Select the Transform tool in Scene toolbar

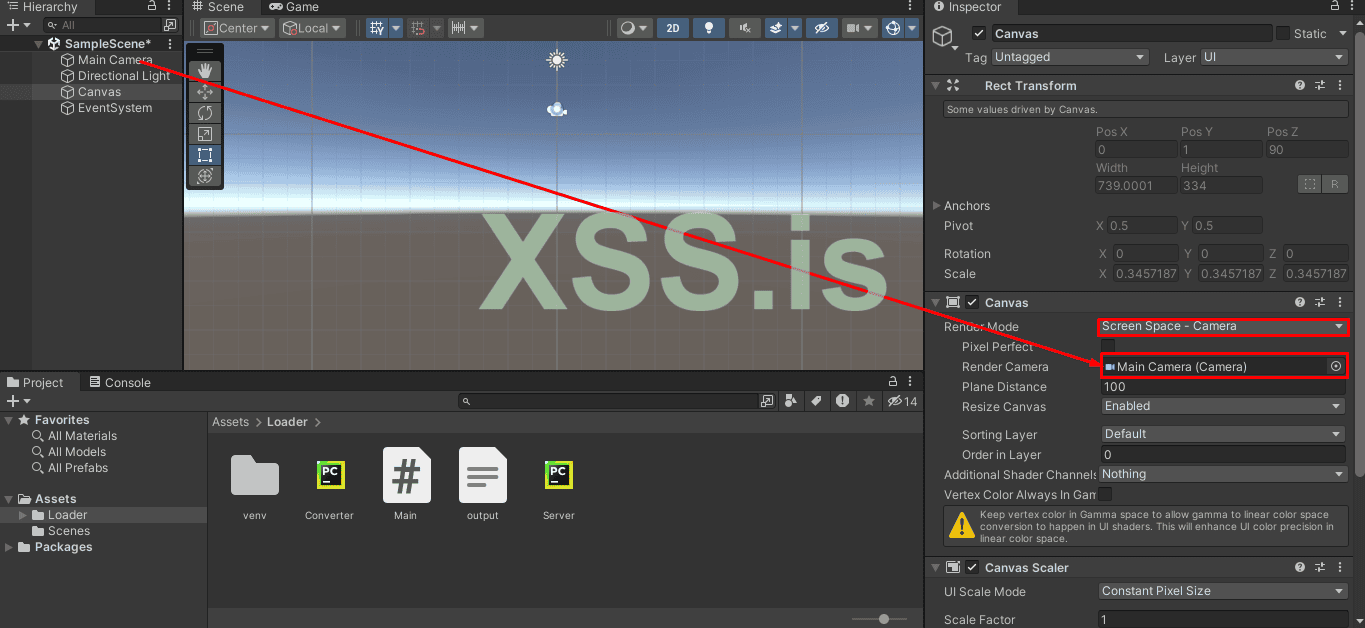tap(205, 176)
